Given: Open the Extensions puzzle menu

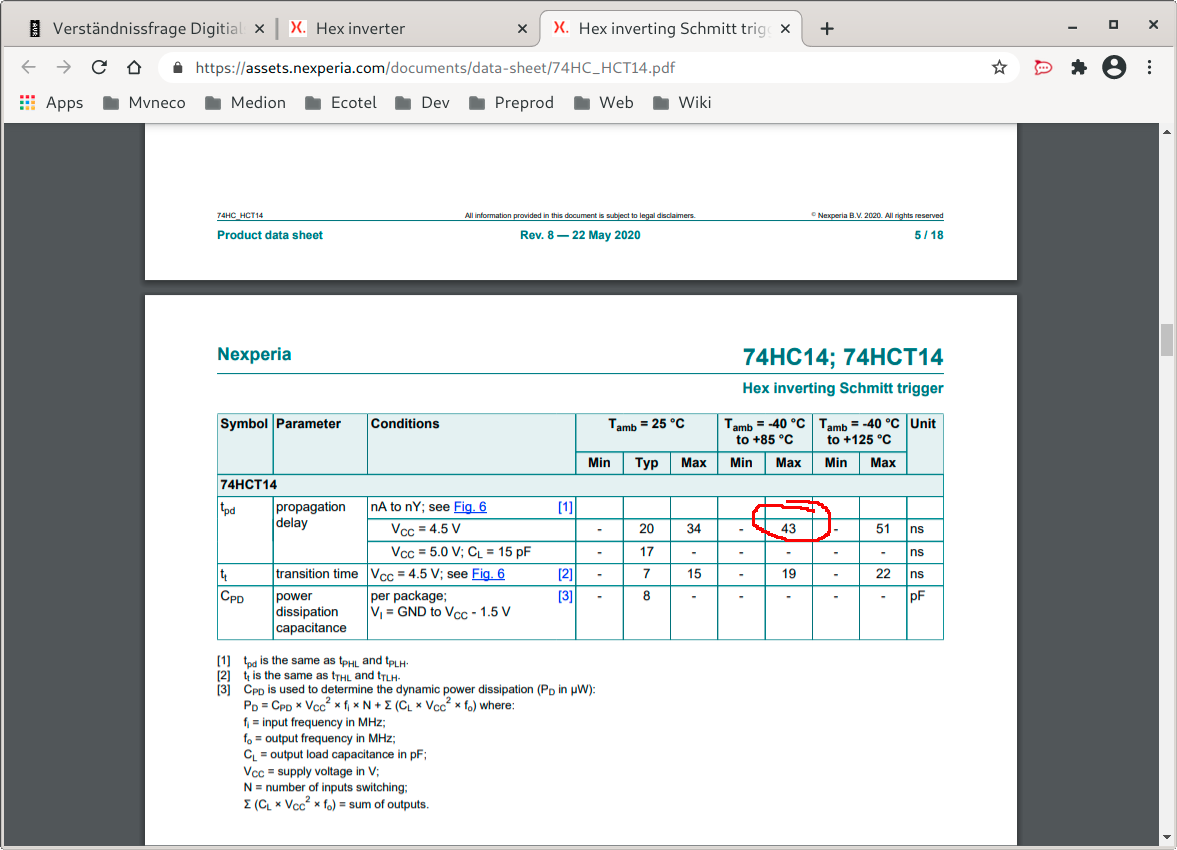Looking at the screenshot, I should coord(1079,68).
